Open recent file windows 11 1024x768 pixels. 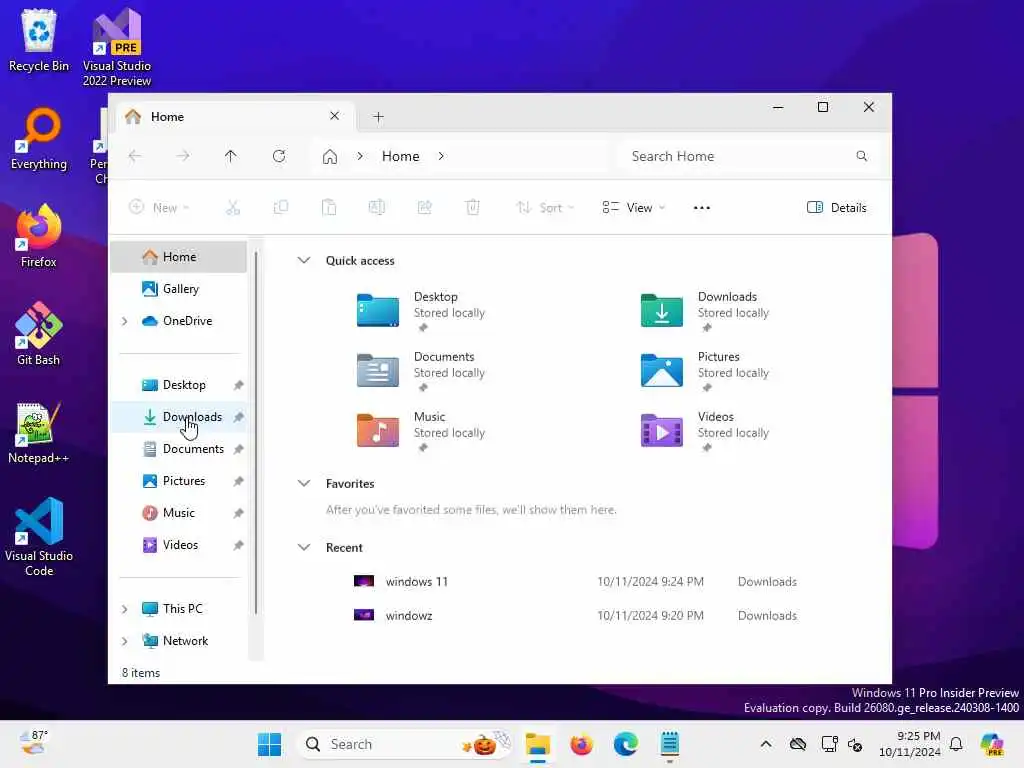[575, 581]
